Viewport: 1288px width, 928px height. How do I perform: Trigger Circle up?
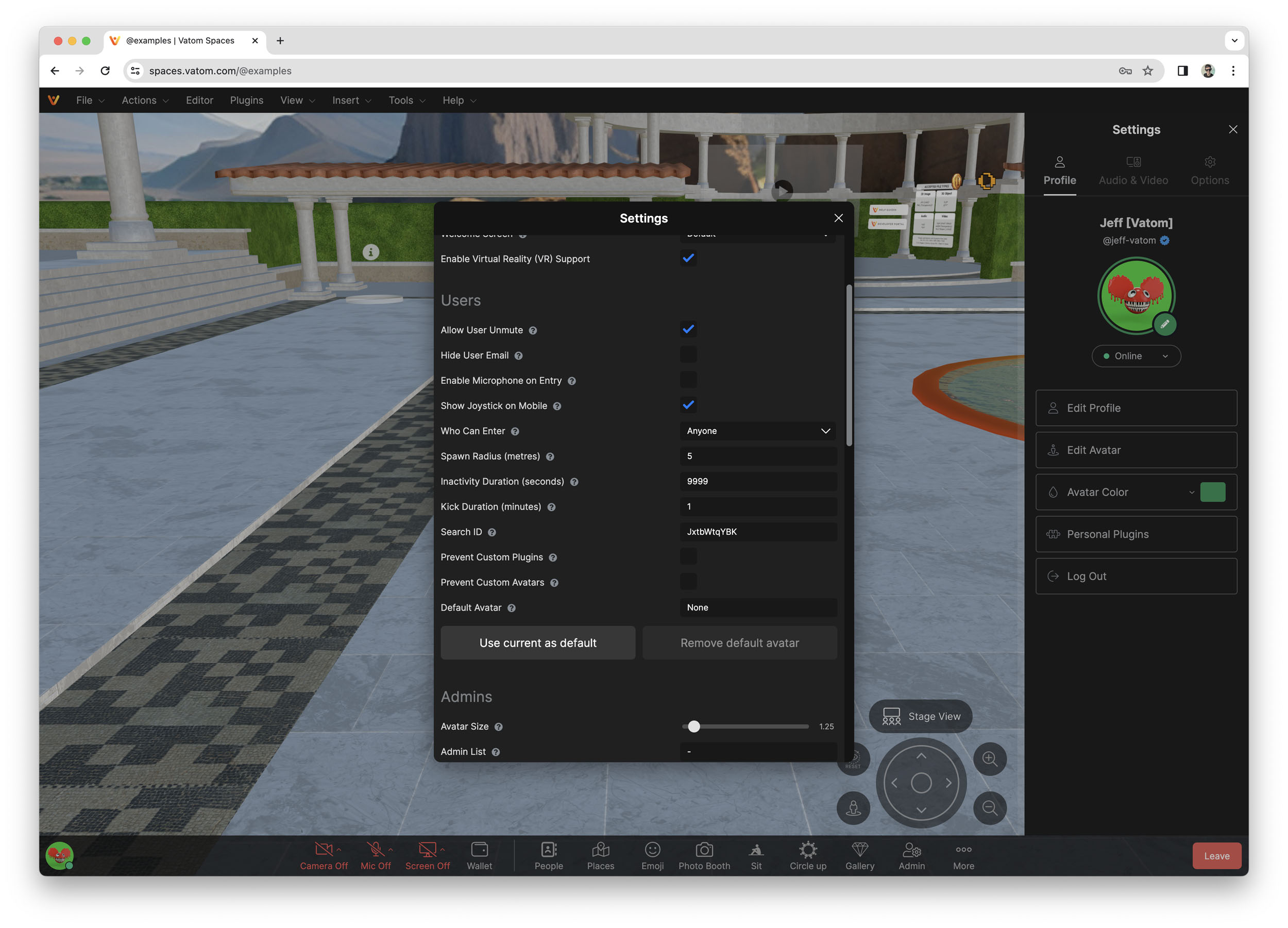tap(807, 855)
